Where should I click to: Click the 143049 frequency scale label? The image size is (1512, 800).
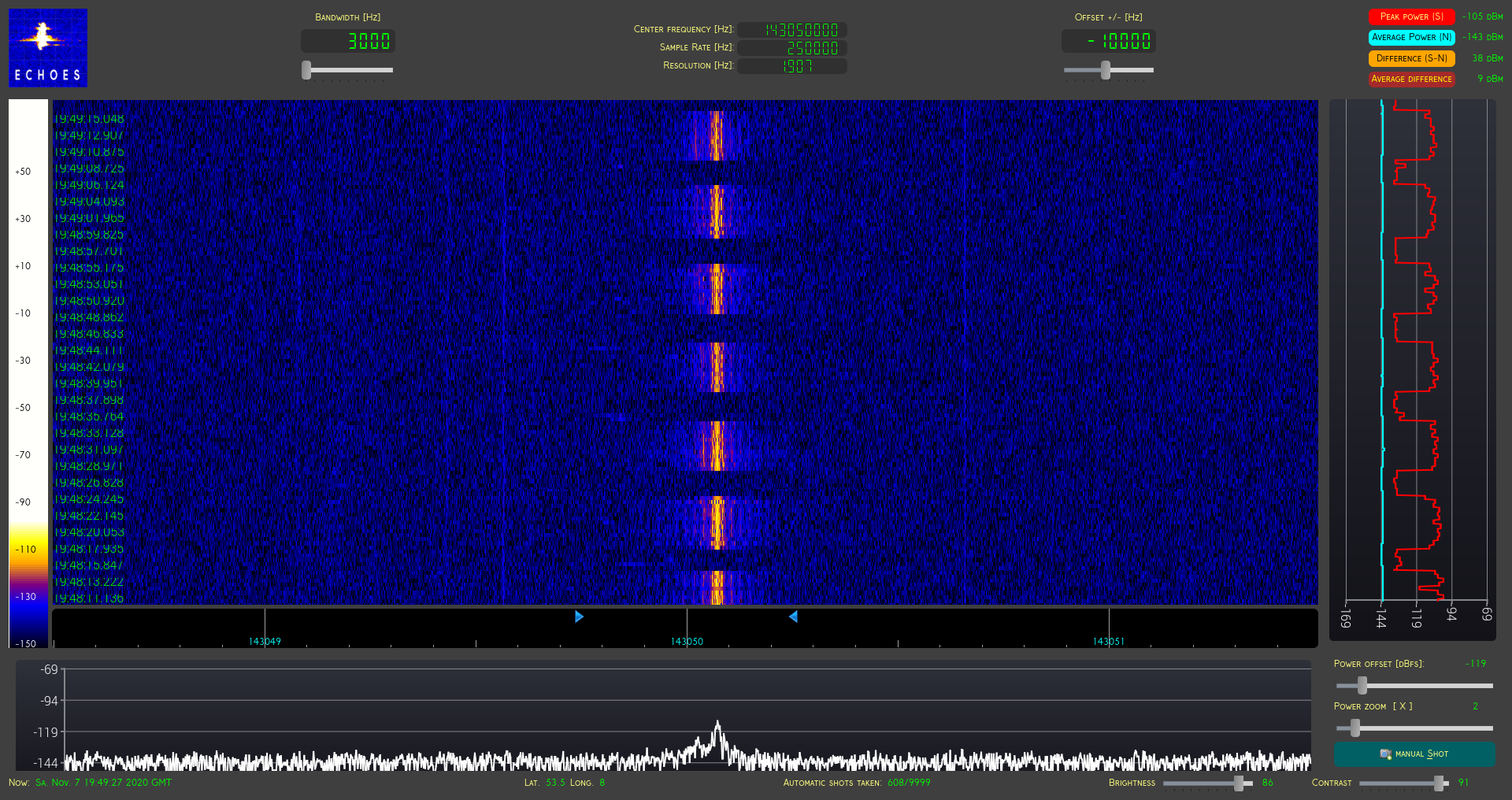(x=265, y=642)
